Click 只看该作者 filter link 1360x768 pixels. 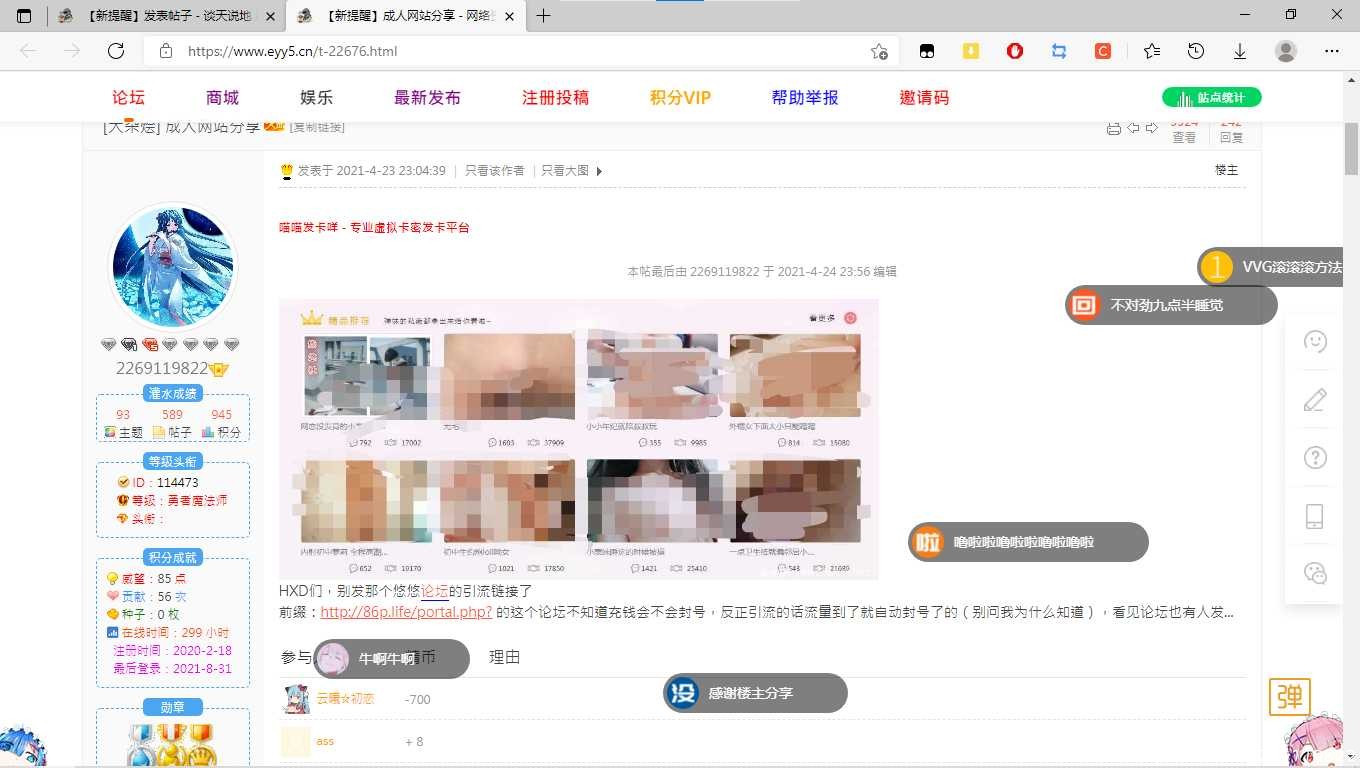coord(494,171)
